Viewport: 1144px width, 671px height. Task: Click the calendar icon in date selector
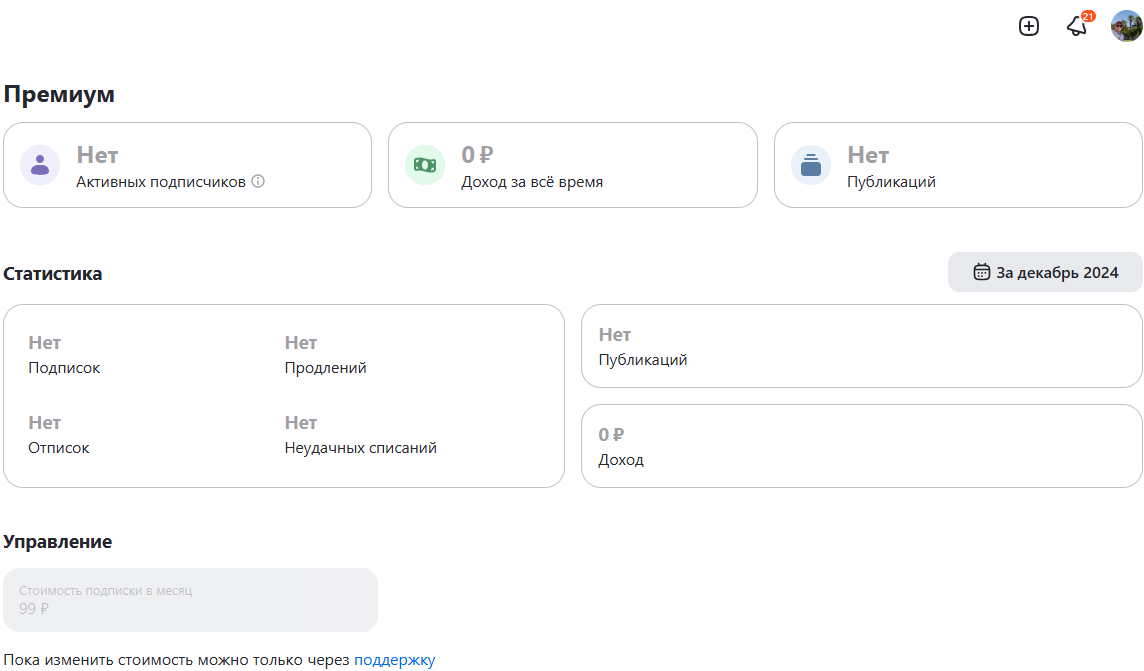pos(982,272)
